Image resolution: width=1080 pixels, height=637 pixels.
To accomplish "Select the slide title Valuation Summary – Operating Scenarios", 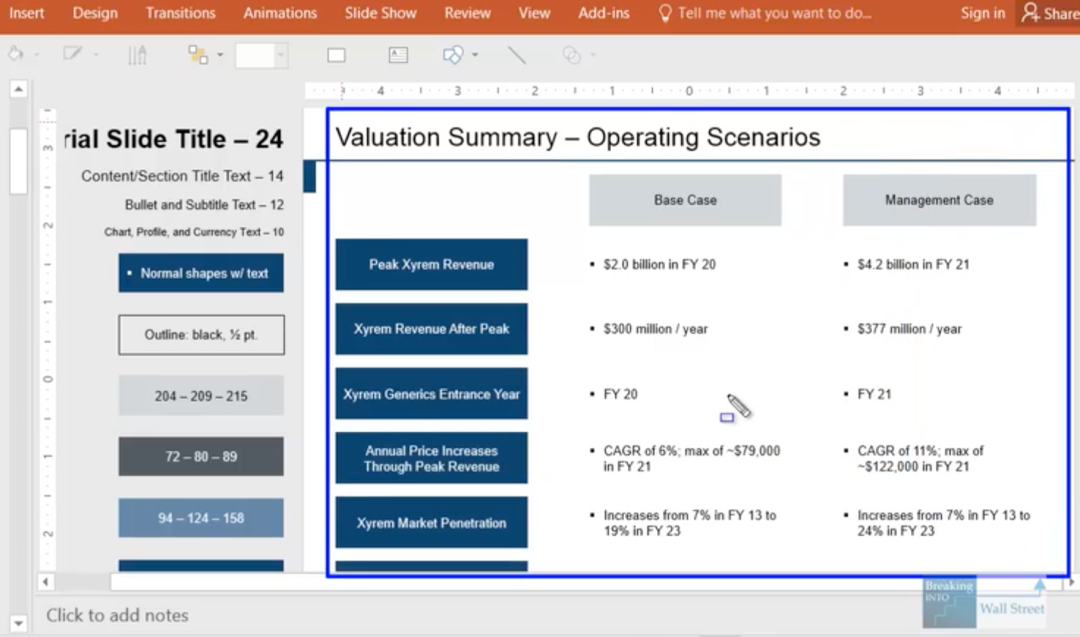I will pyautogui.click(x=578, y=137).
